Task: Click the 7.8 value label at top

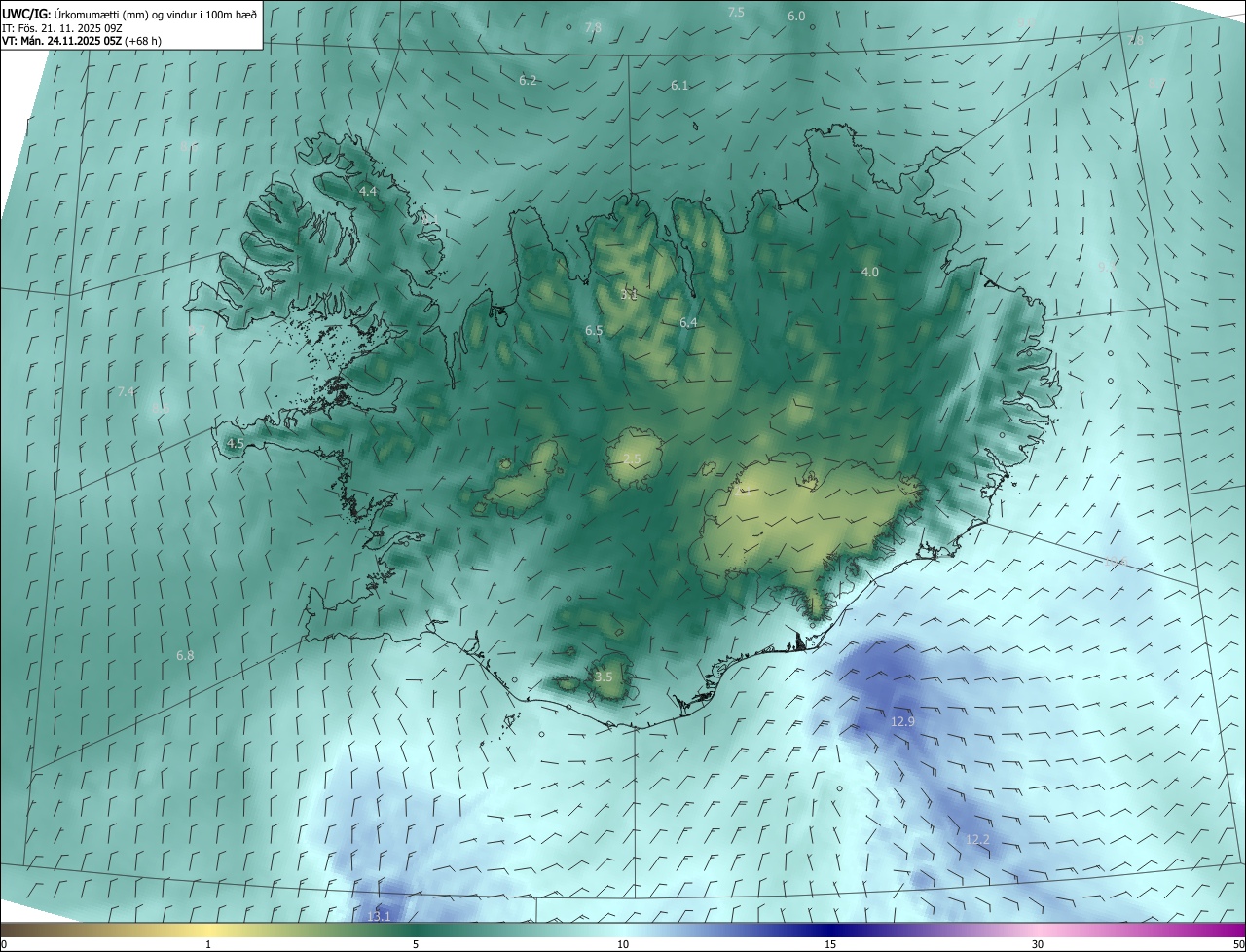Action: pos(593,27)
